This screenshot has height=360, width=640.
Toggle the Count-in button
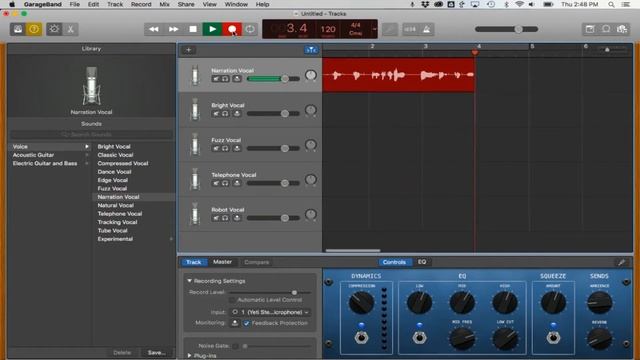pyautogui.click(x=410, y=29)
